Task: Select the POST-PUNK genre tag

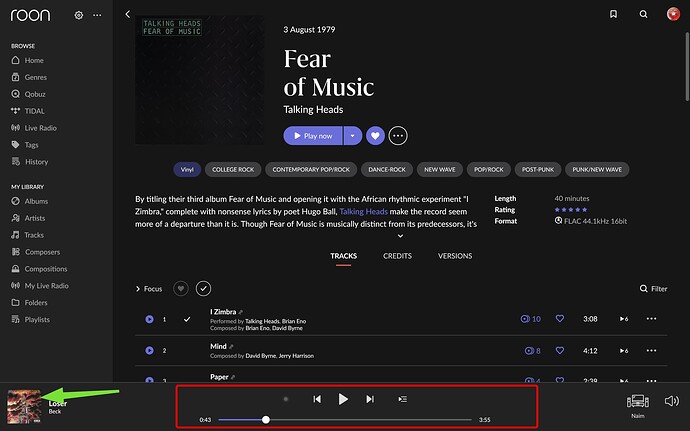Action: tap(538, 169)
